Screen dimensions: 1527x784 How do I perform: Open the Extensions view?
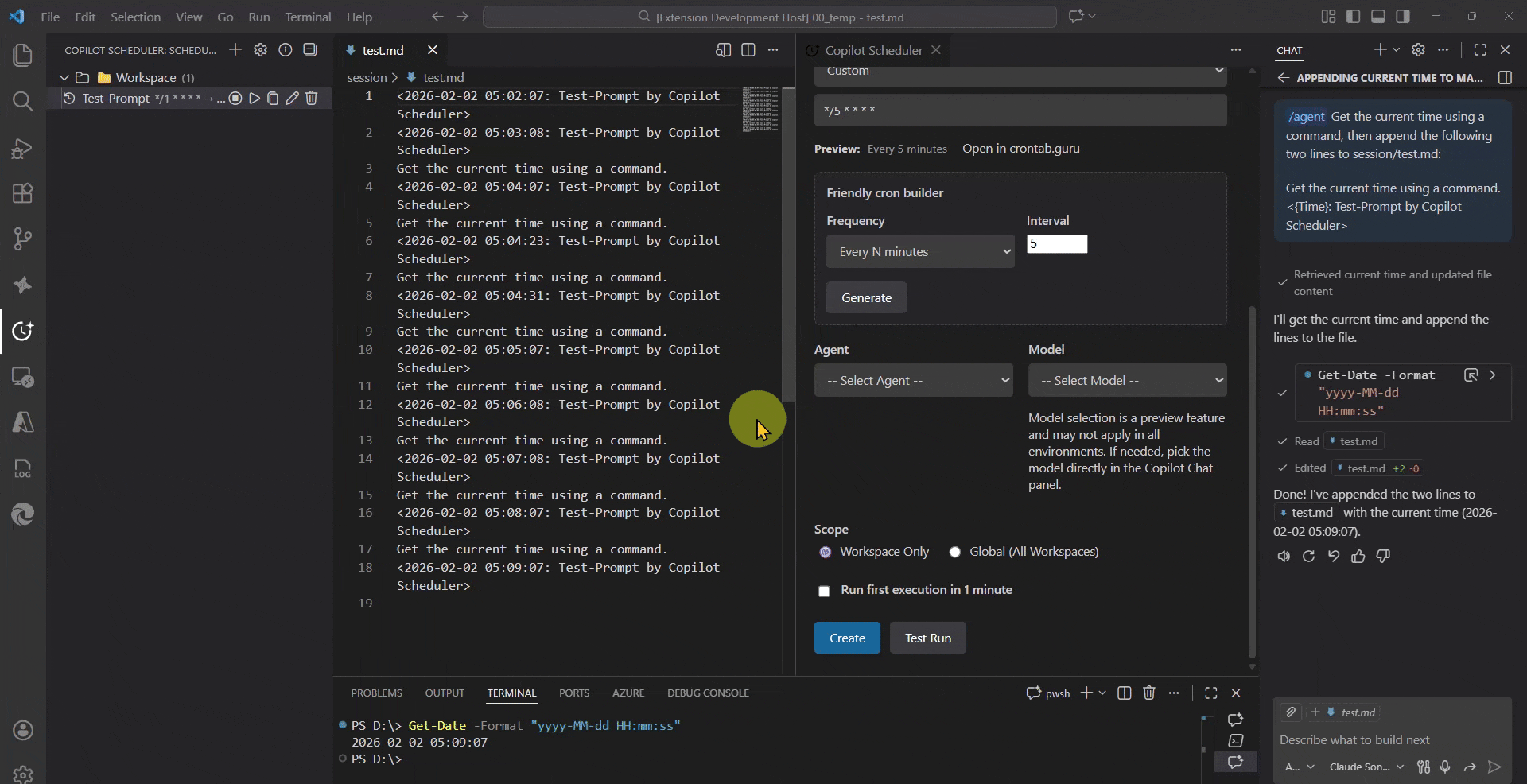pyautogui.click(x=23, y=193)
